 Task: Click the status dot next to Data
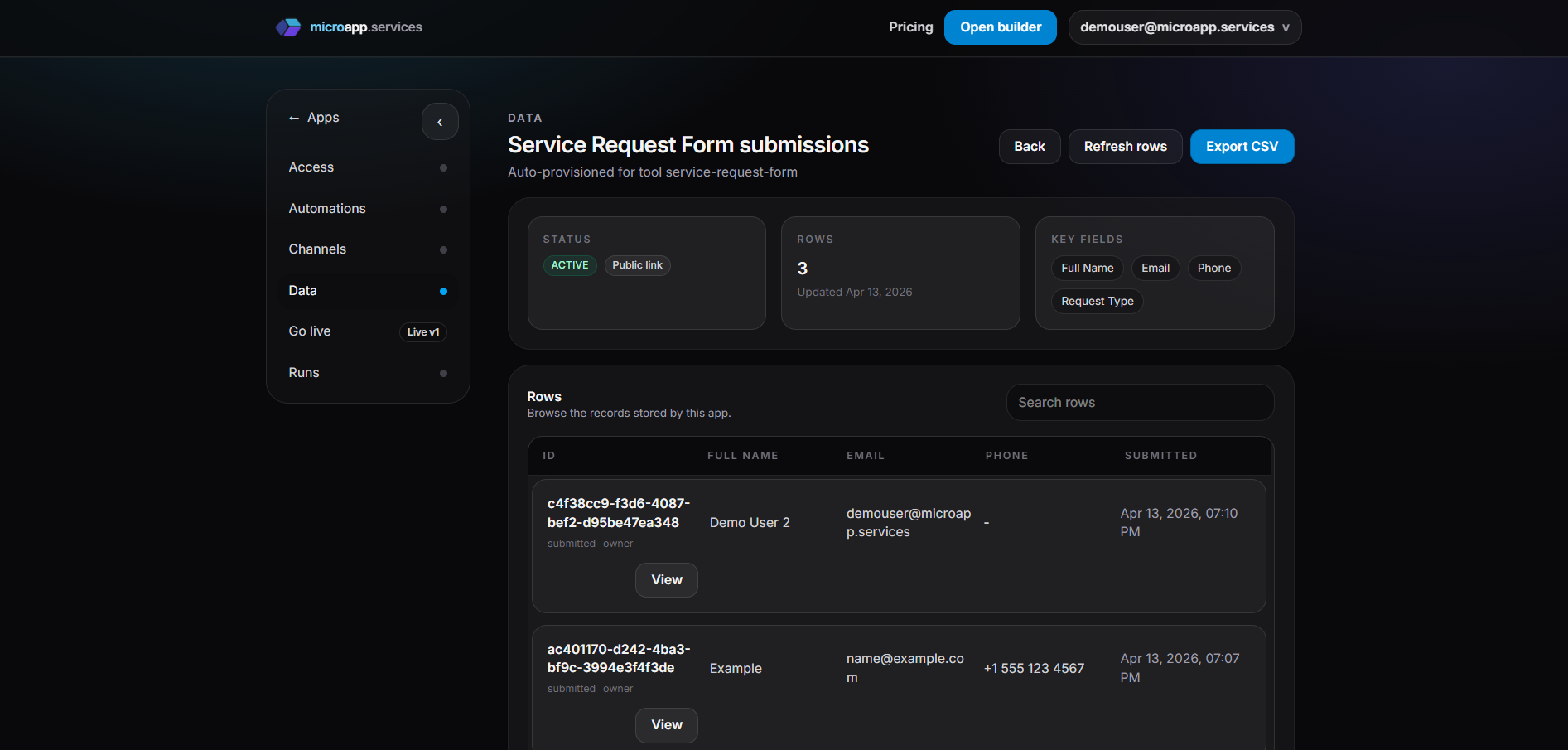pos(444,291)
